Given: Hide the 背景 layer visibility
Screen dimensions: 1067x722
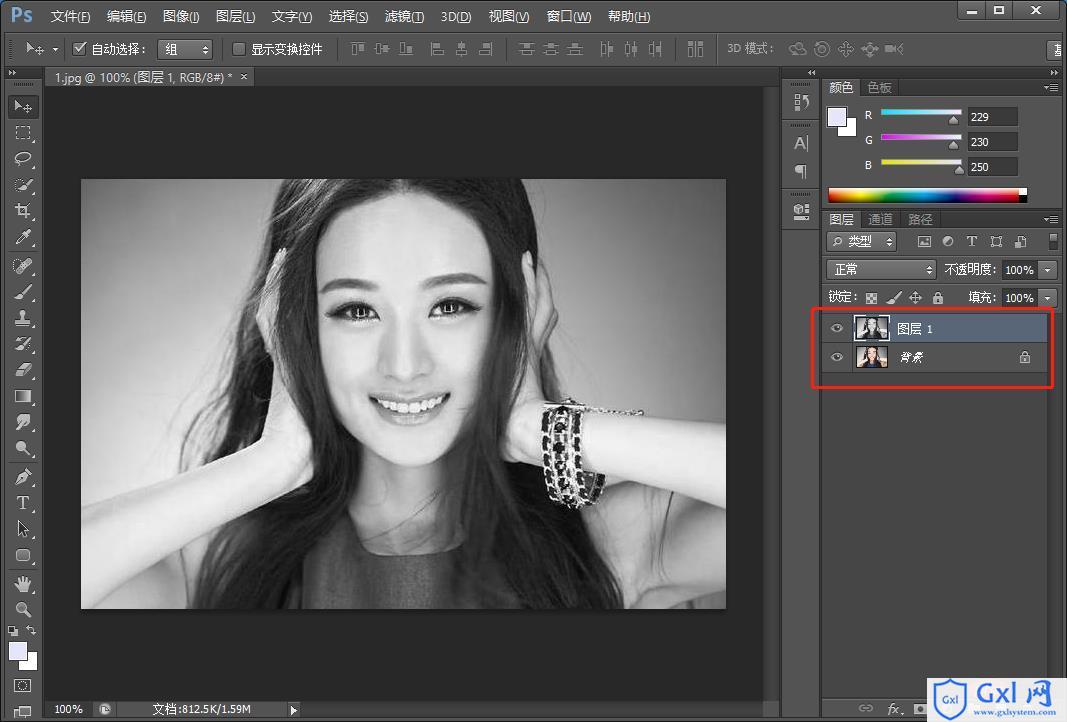Looking at the screenshot, I should tap(837, 357).
